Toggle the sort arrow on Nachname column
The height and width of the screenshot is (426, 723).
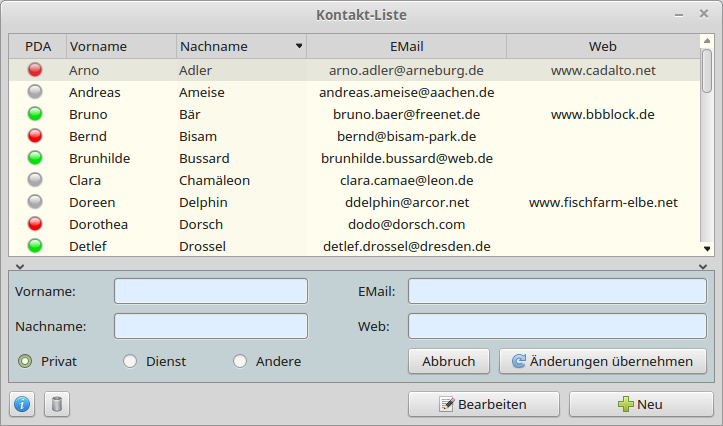pyautogui.click(x=298, y=46)
